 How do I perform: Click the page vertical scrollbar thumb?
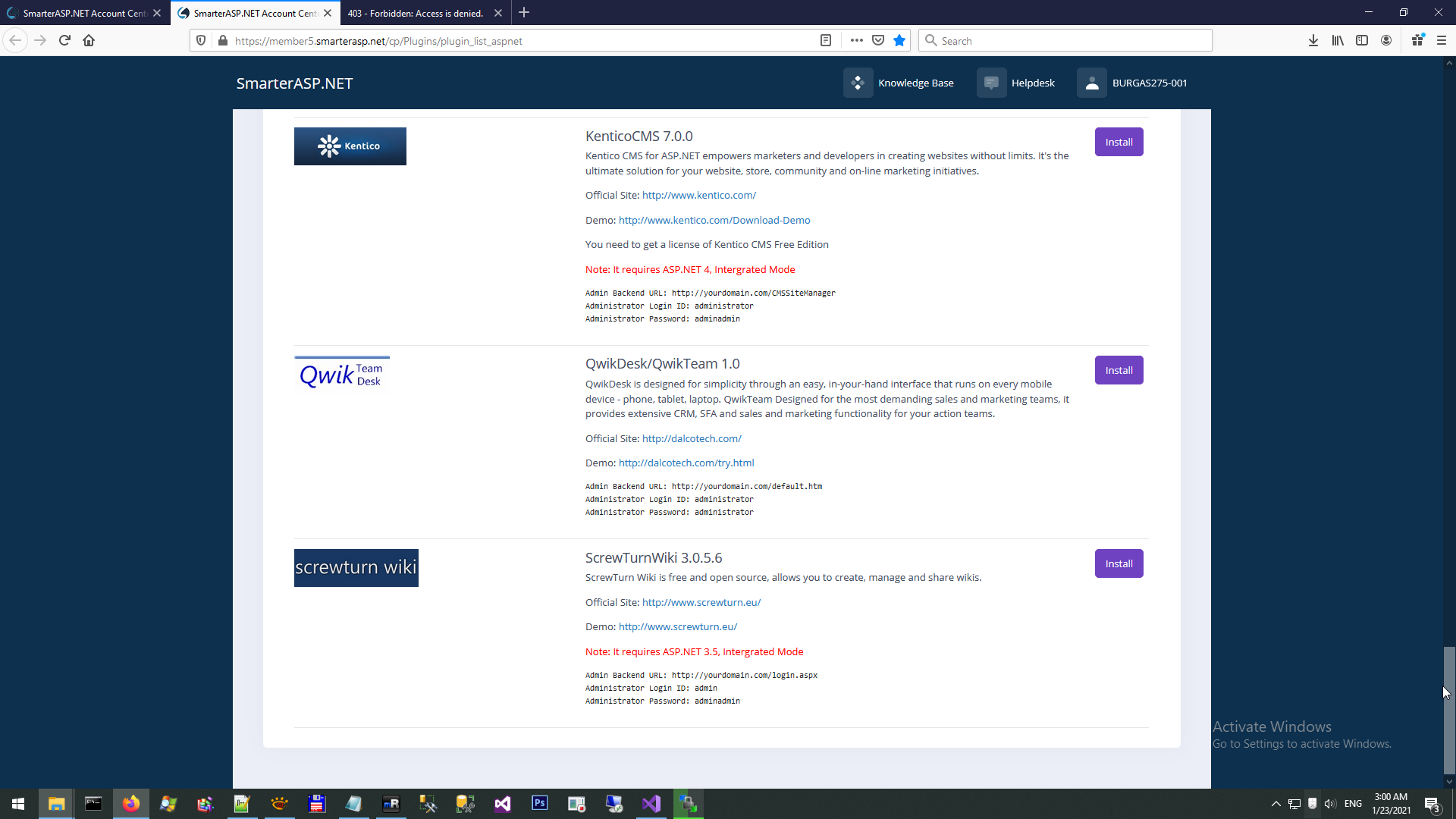[x=1448, y=709]
